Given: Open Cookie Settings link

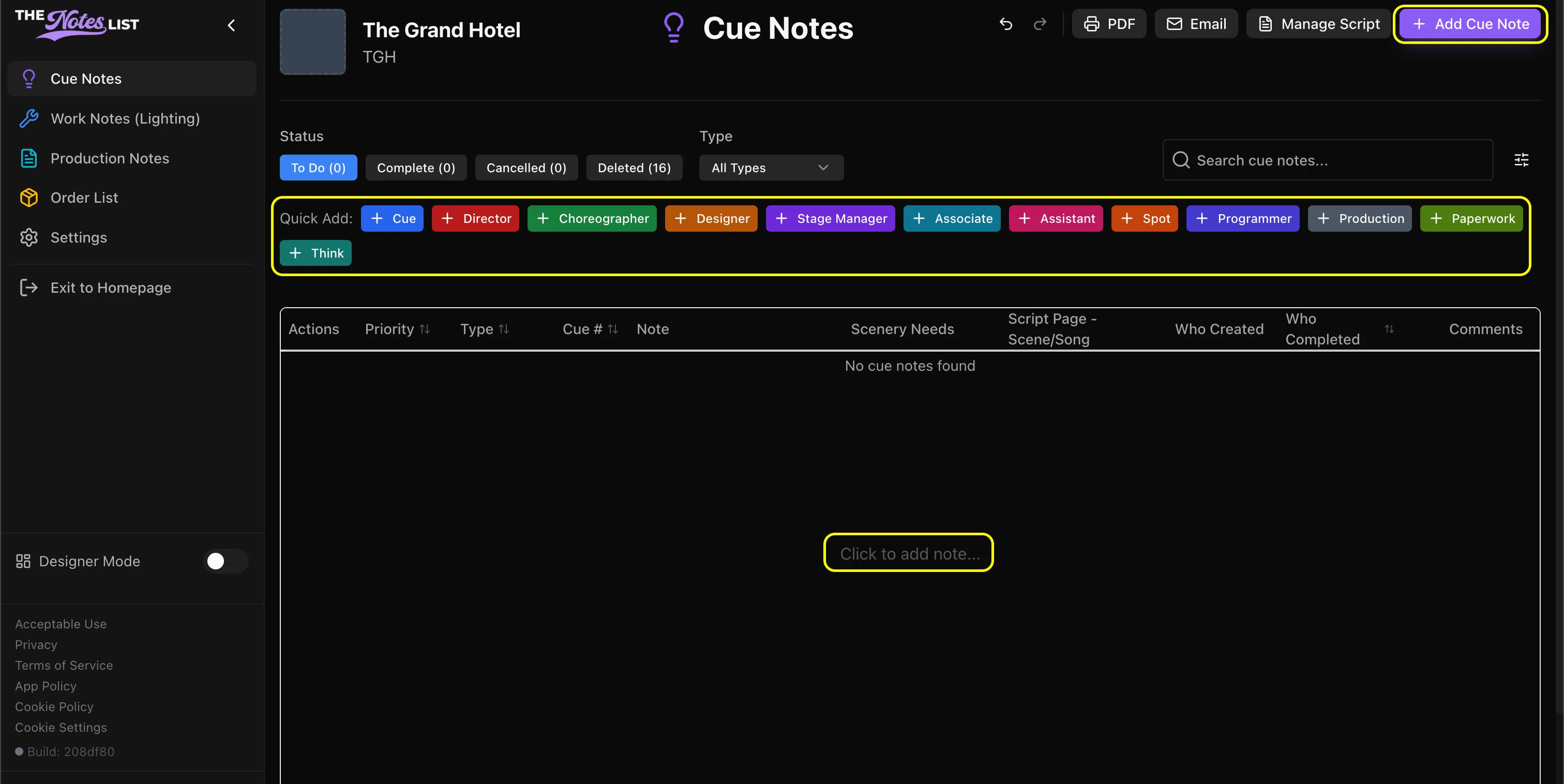Looking at the screenshot, I should (61, 727).
